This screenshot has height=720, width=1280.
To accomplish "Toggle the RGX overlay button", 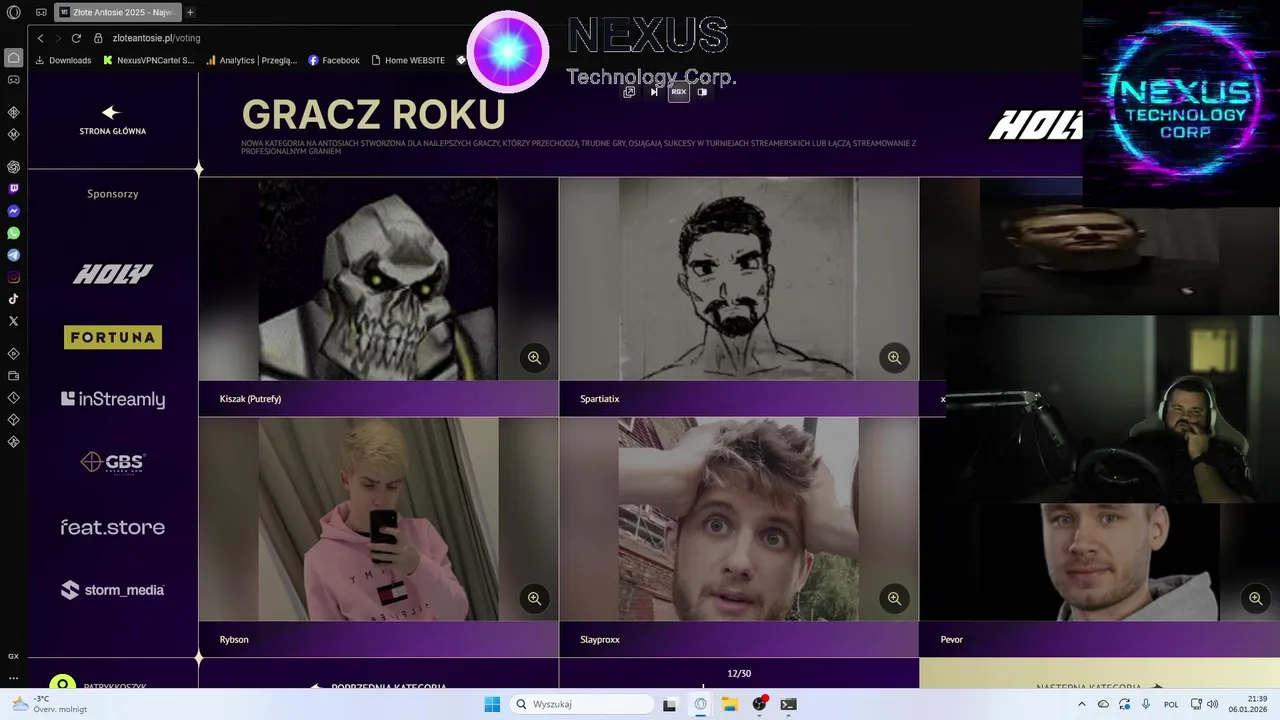I will [x=679, y=92].
